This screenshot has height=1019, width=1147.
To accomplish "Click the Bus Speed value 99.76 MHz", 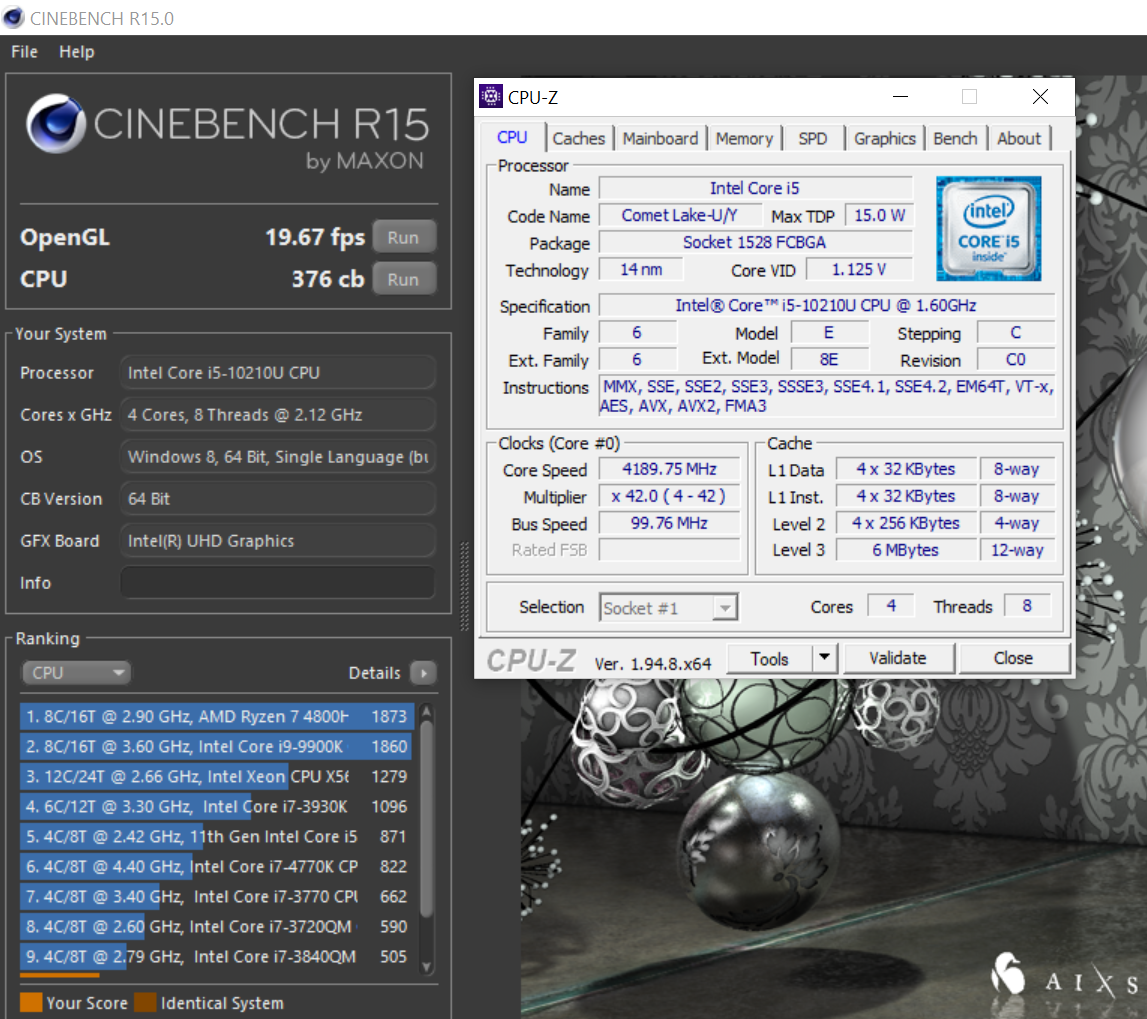I will [x=669, y=523].
